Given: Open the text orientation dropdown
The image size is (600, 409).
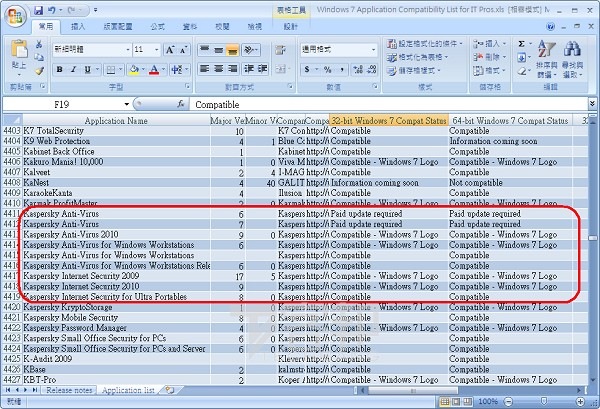Looking at the screenshot, I should pyautogui.click(x=251, y=50).
